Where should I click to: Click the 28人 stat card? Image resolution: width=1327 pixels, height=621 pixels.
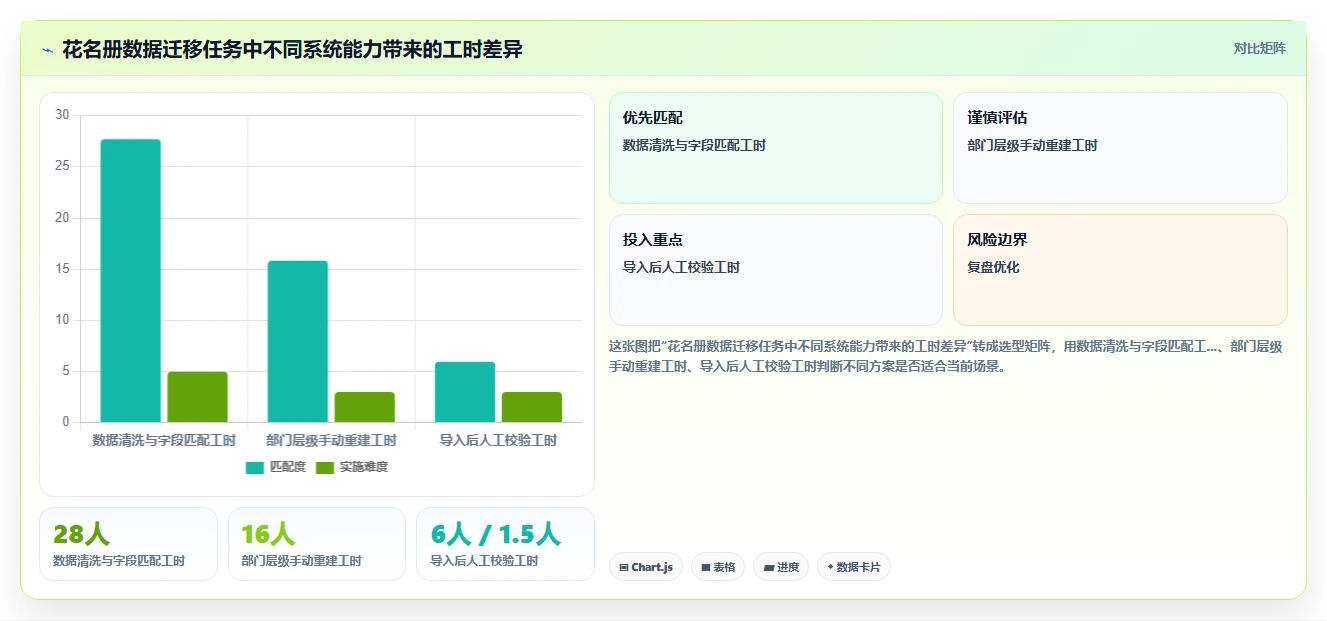(128, 544)
